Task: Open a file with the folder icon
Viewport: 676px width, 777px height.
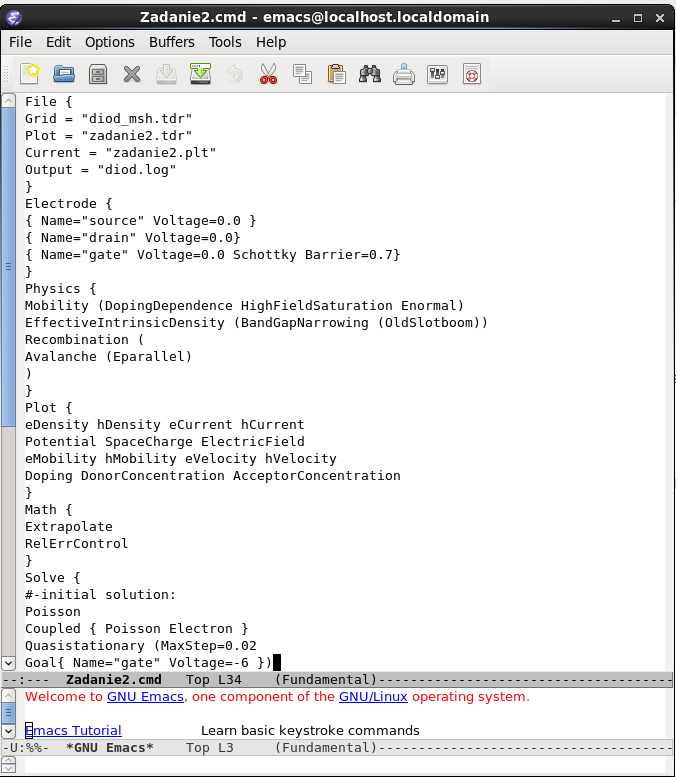Action: pyautogui.click(x=64, y=74)
